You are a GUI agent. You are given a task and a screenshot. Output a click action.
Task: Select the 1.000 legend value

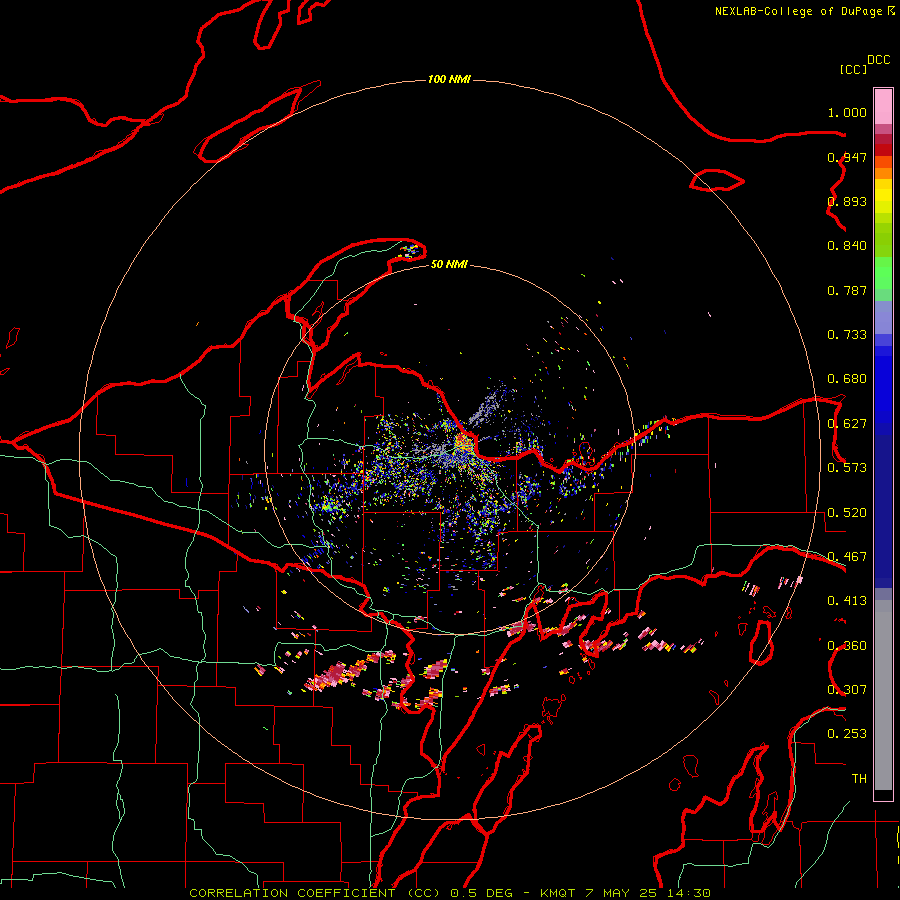click(x=847, y=112)
